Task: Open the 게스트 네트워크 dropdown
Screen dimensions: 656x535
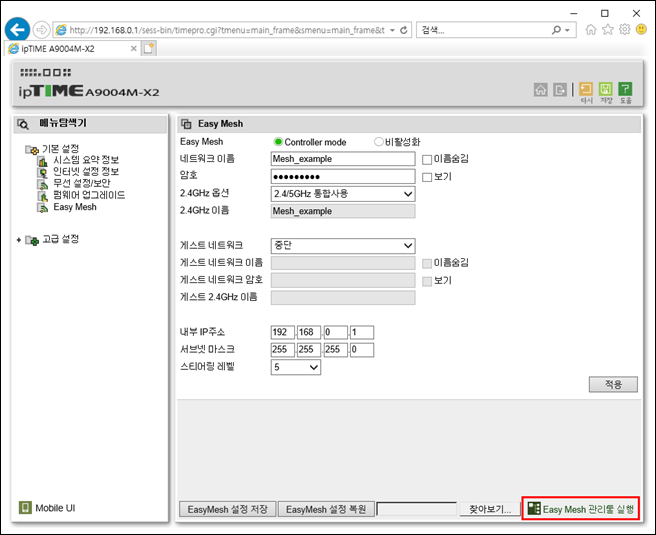Action: pyautogui.click(x=343, y=246)
